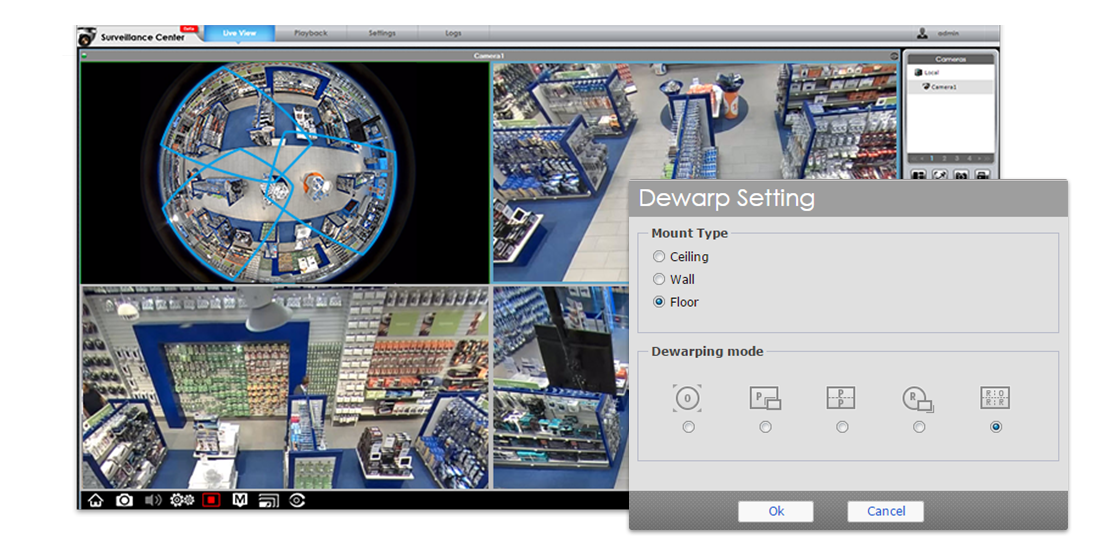Switch to the Live View tab
The image size is (1113, 560).
point(239,33)
